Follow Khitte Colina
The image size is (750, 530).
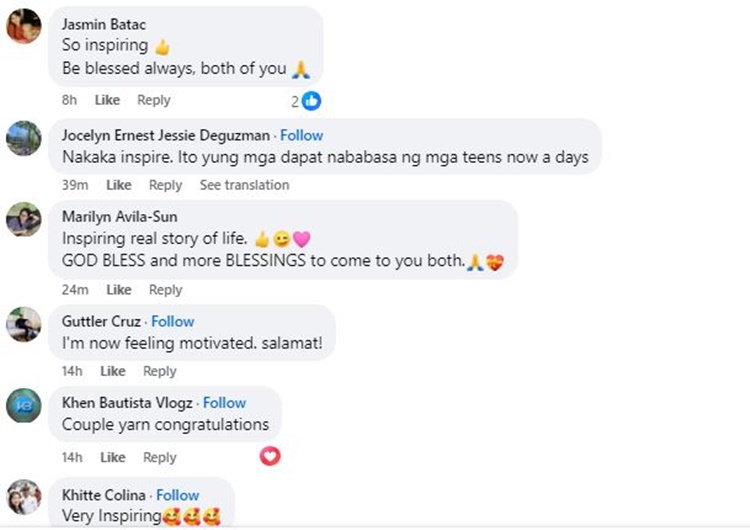[x=177, y=495]
